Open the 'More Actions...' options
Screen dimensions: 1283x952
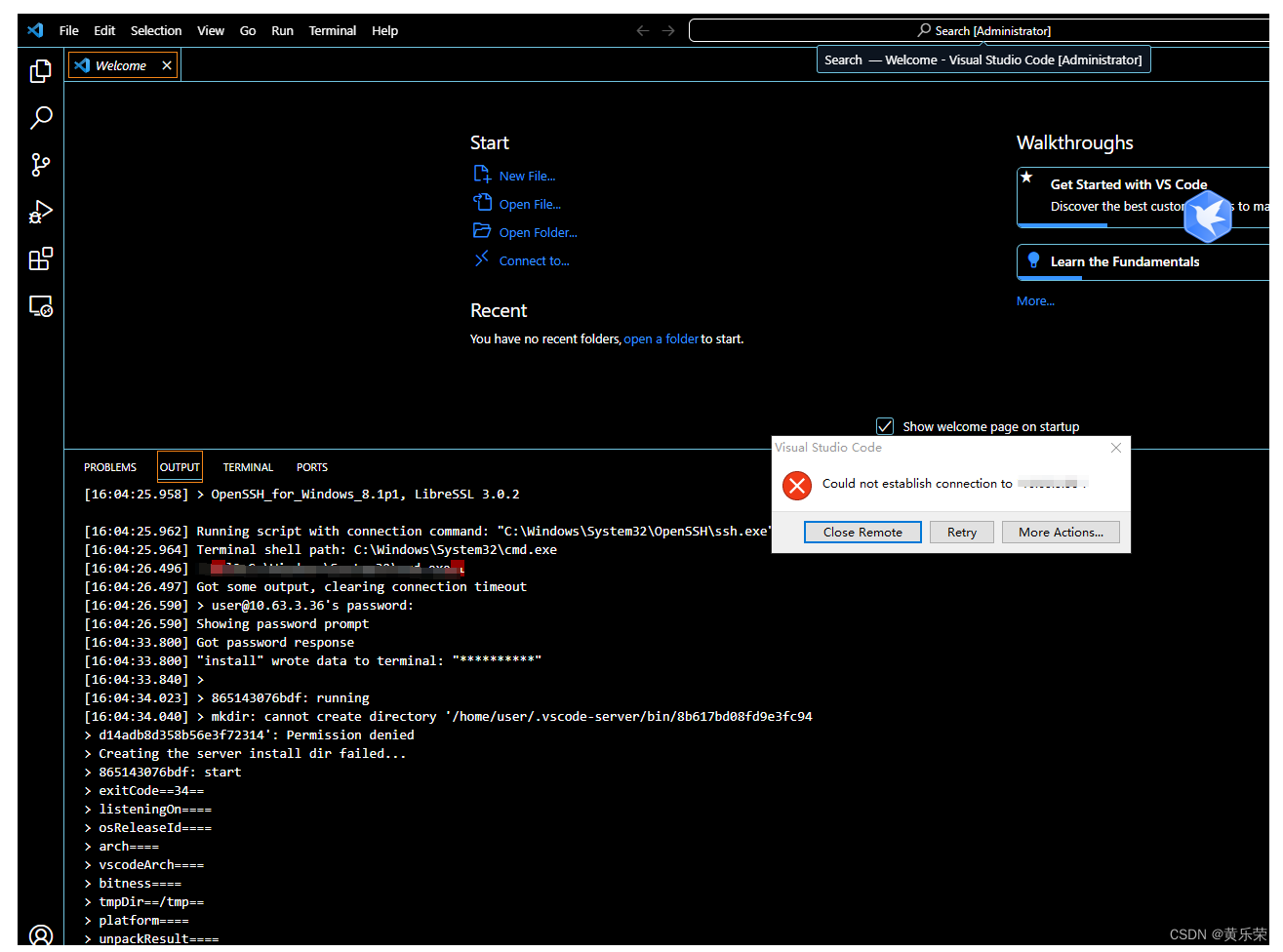click(x=1061, y=532)
